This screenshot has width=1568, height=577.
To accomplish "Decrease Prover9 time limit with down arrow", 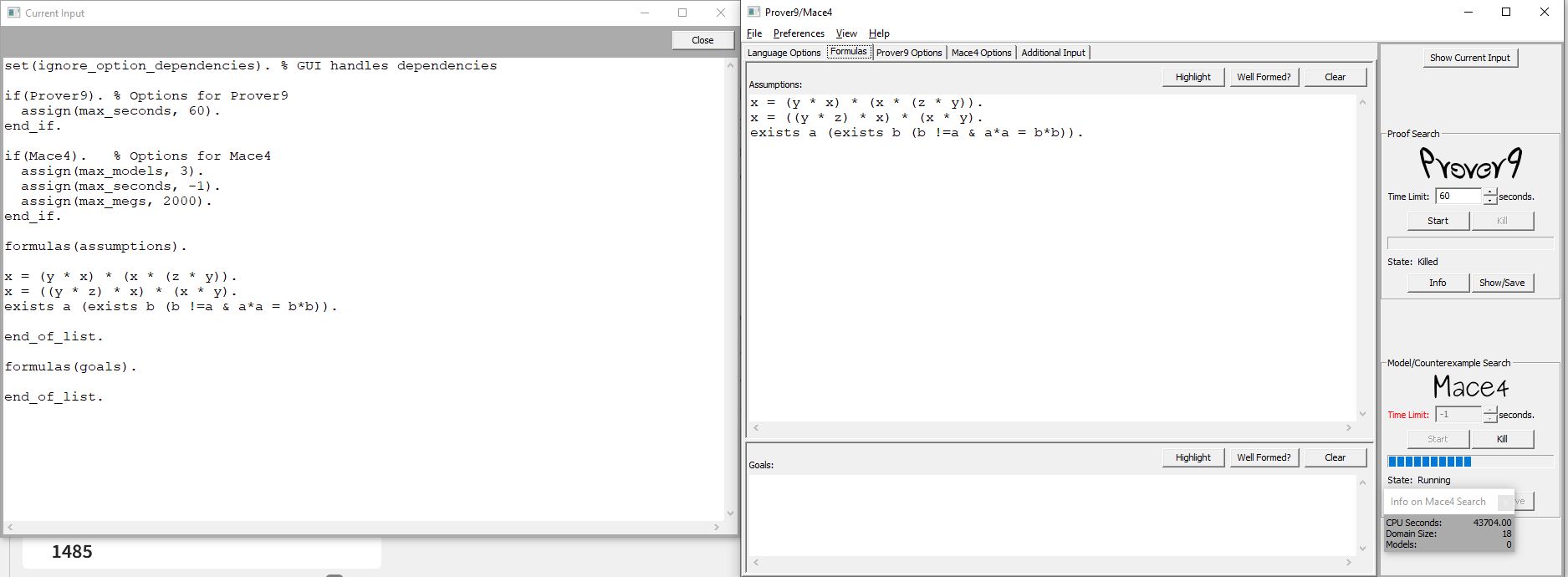I will 1490,201.
